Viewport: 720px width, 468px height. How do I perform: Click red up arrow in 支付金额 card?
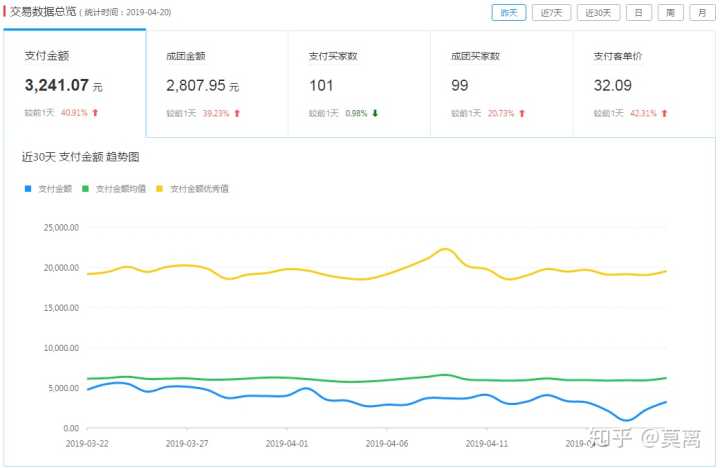(x=95, y=113)
